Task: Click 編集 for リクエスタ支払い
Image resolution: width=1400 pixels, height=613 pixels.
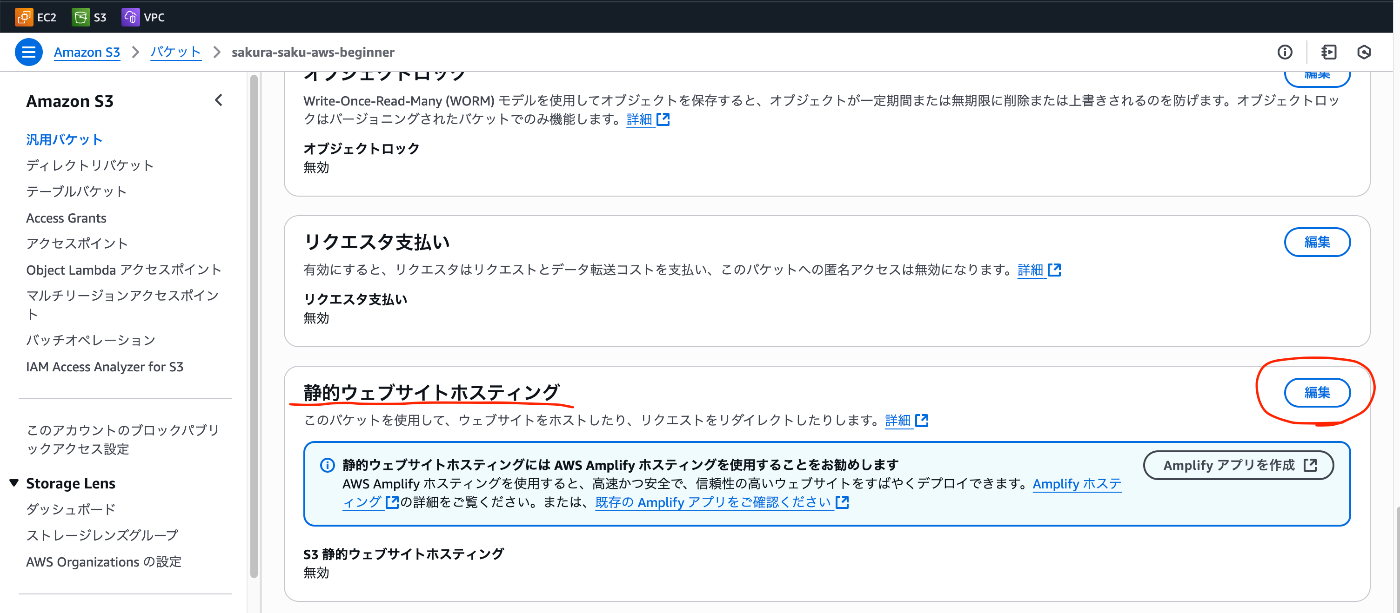Action: pos(1317,242)
